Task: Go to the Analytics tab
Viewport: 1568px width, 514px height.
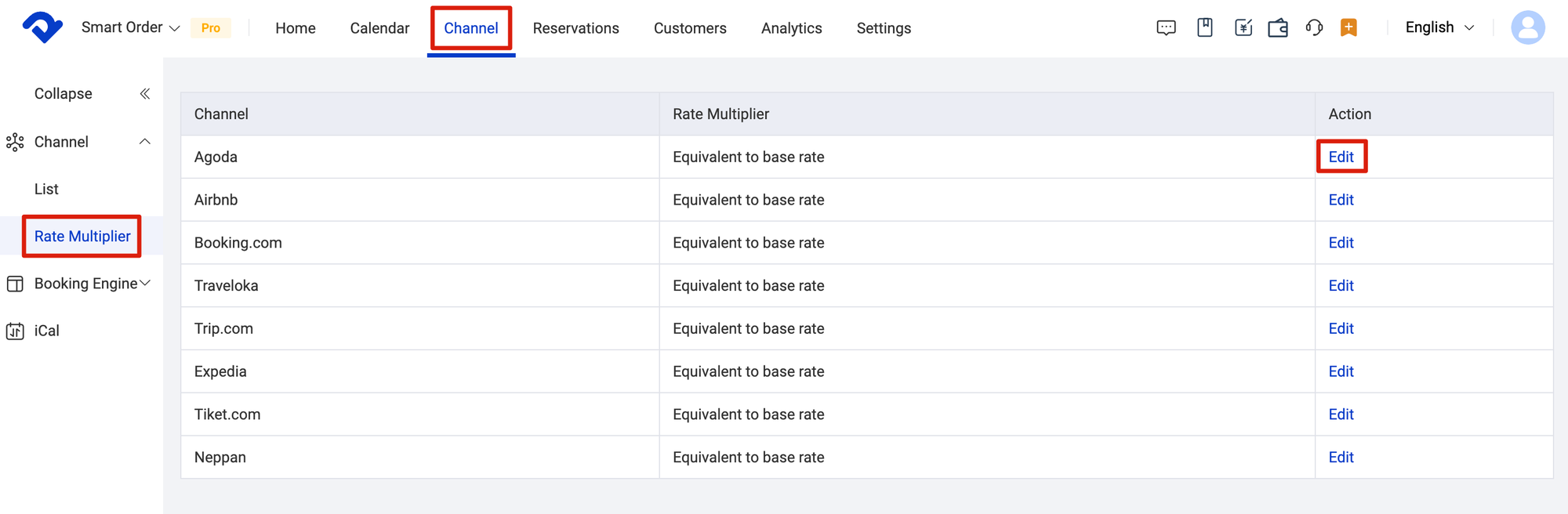Action: (x=791, y=28)
